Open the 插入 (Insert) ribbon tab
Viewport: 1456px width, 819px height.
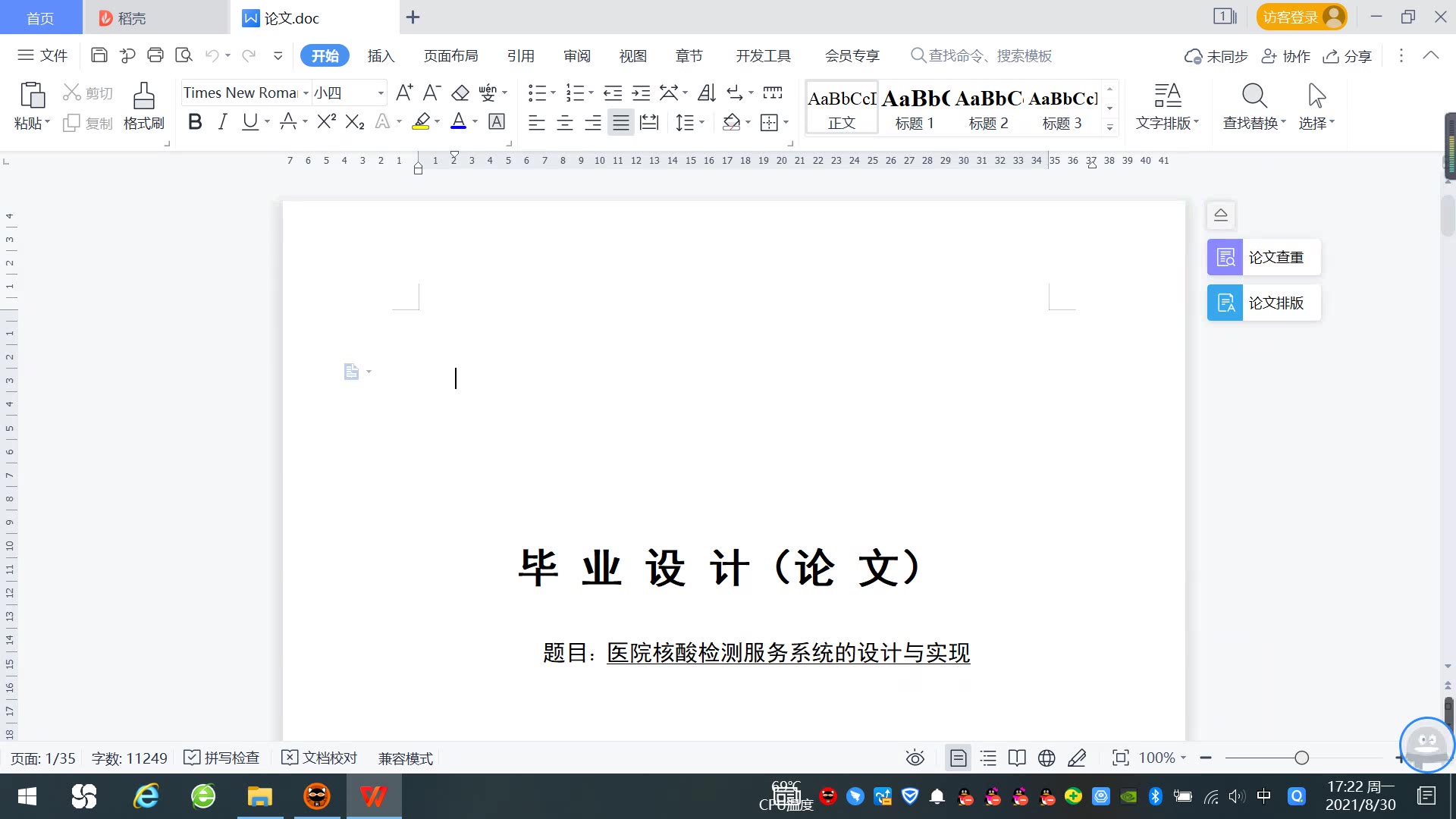(x=381, y=55)
